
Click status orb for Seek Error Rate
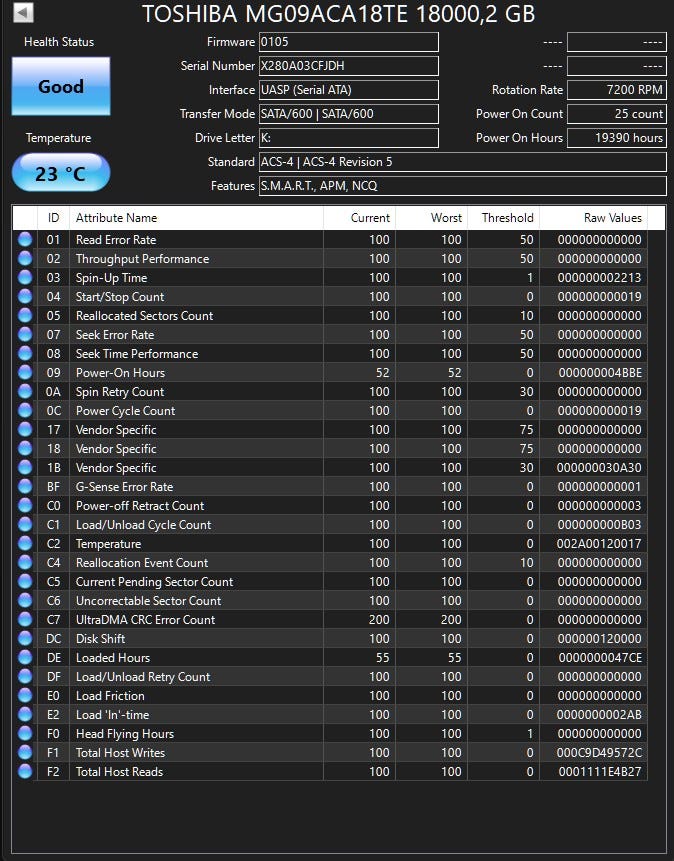click(x=25, y=334)
